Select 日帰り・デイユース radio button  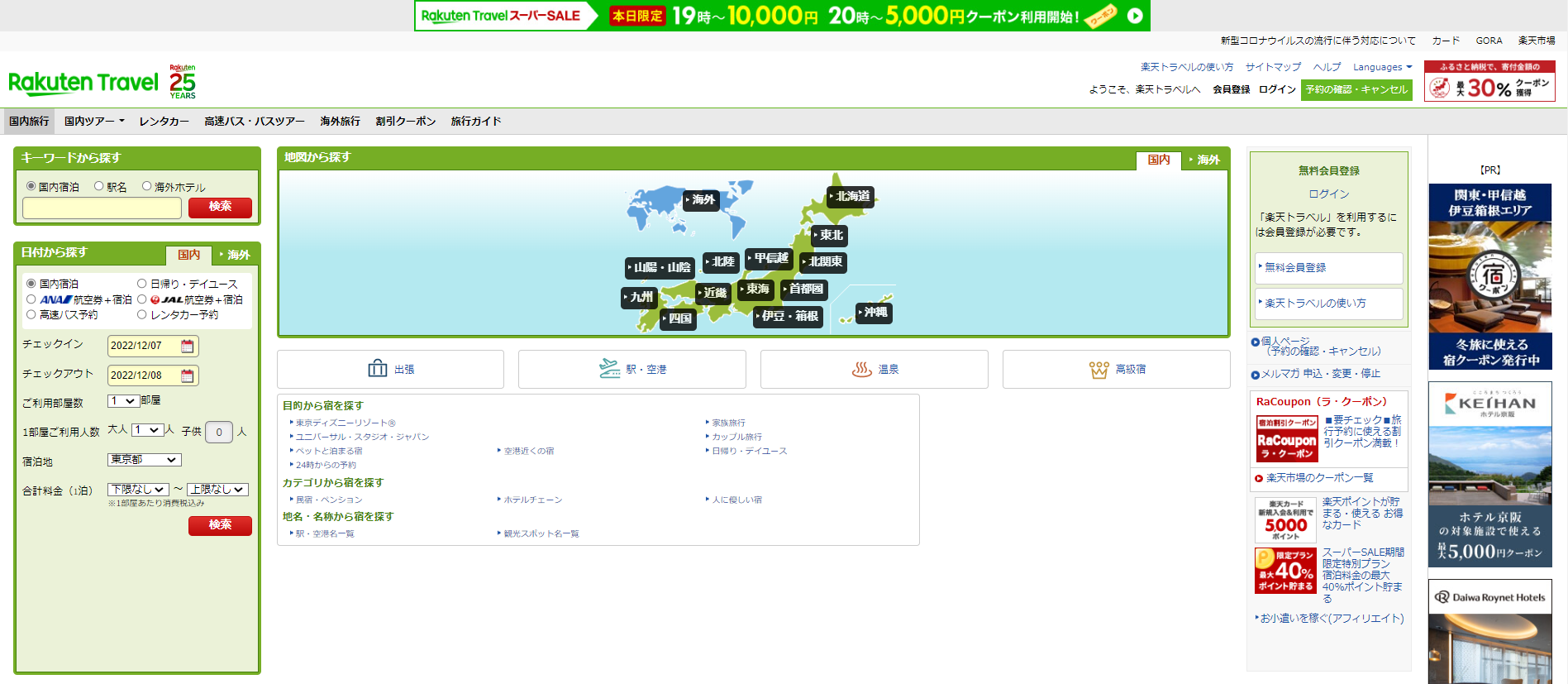point(142,283)
